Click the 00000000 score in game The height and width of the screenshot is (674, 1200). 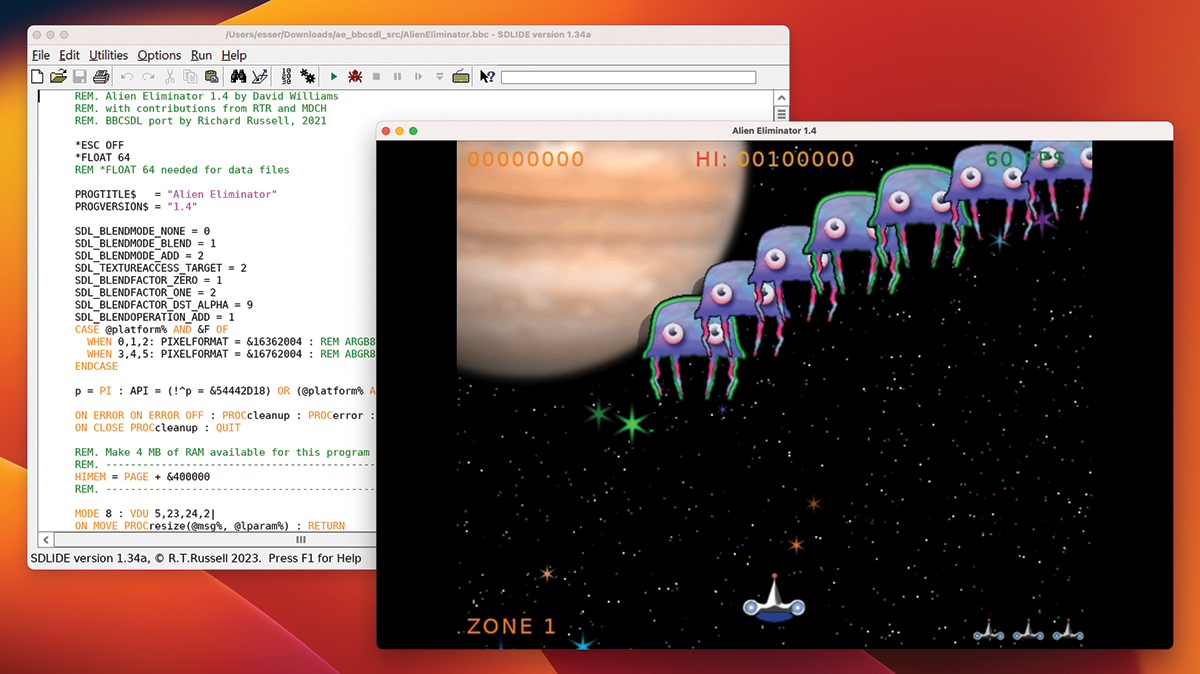(x=526, y=159)
